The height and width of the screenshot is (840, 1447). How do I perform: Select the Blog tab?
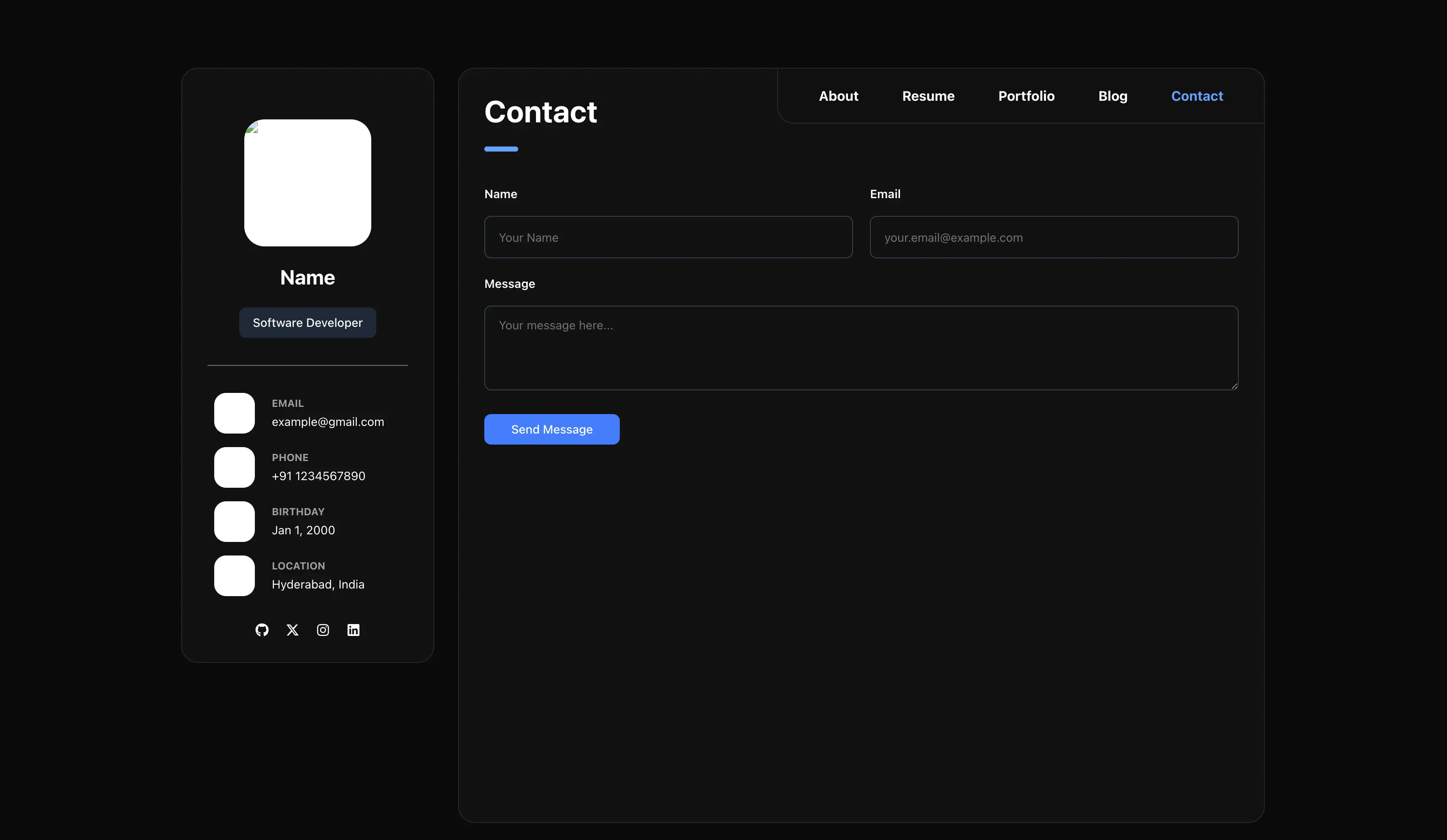point(1112,96)
